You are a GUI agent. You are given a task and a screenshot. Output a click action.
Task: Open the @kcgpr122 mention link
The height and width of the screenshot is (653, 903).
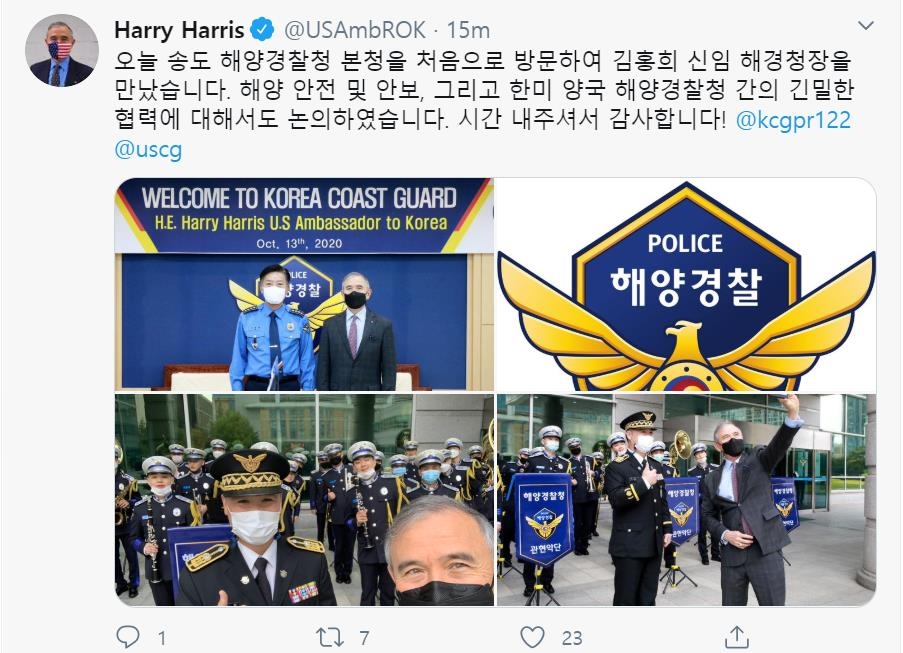(x=793, y=120)
